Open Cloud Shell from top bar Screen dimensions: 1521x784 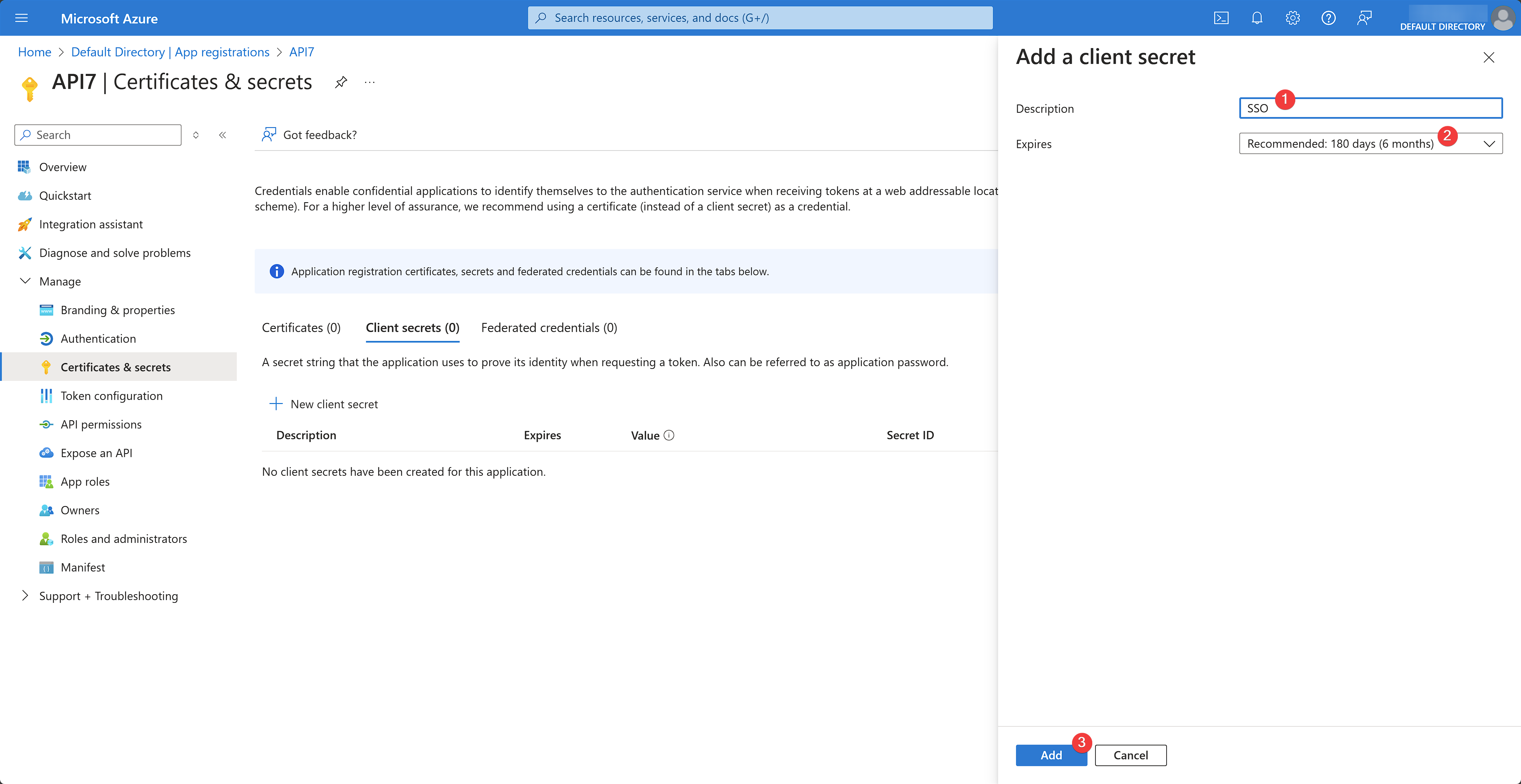(1221, 18)
